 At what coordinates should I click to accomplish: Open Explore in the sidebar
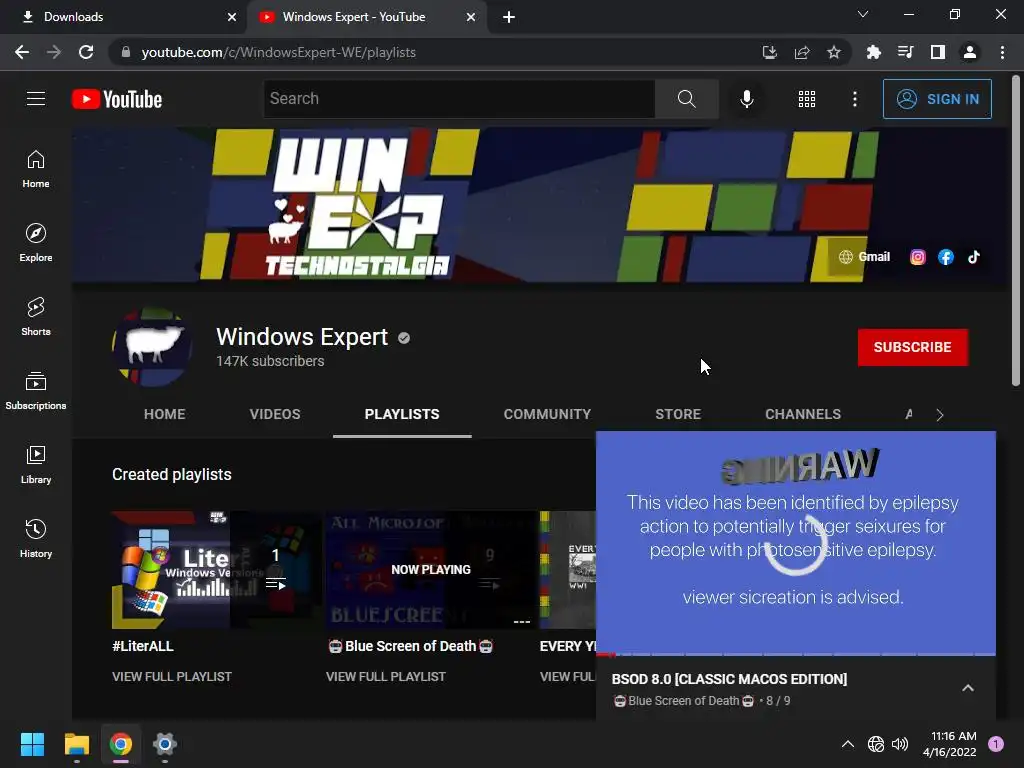[36, 242]
